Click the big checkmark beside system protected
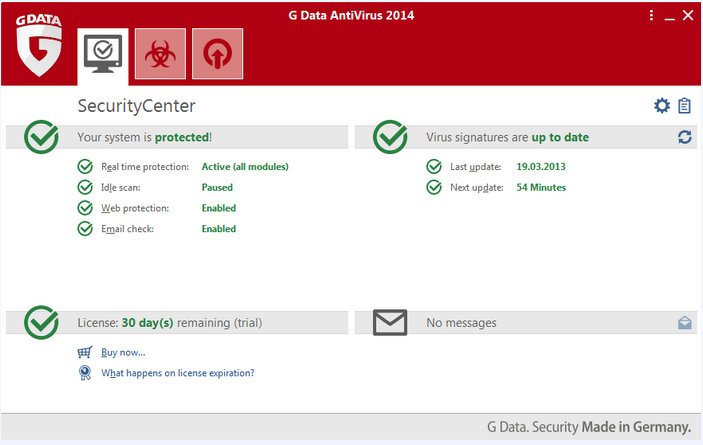The height and width of the screenshot is (445, 703). pos(41,137)
